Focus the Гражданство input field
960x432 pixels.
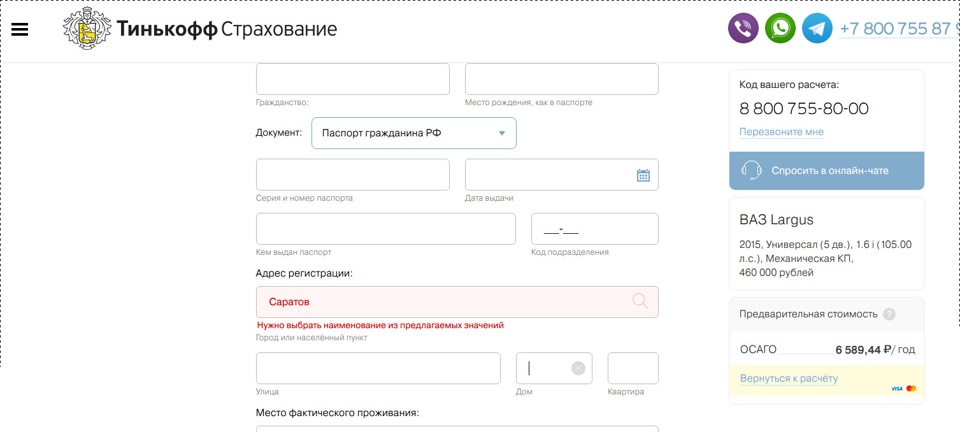tap(353, 79)
